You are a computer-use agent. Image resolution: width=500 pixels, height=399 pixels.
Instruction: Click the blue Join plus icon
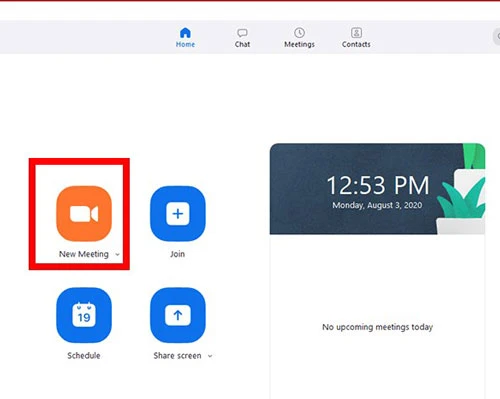178,213
